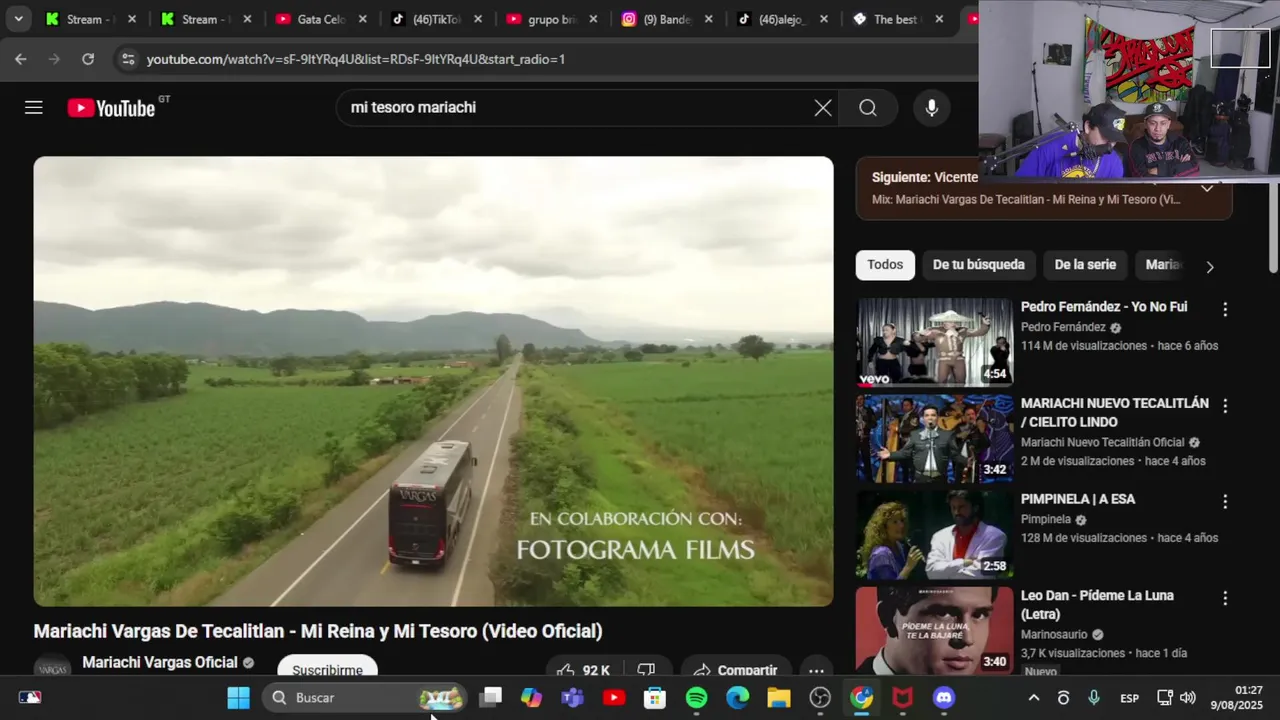1280x720 pixels.
Task: Open options for Leo Dan Pídeme La Luna
Action: click(x=1225, y=598)
